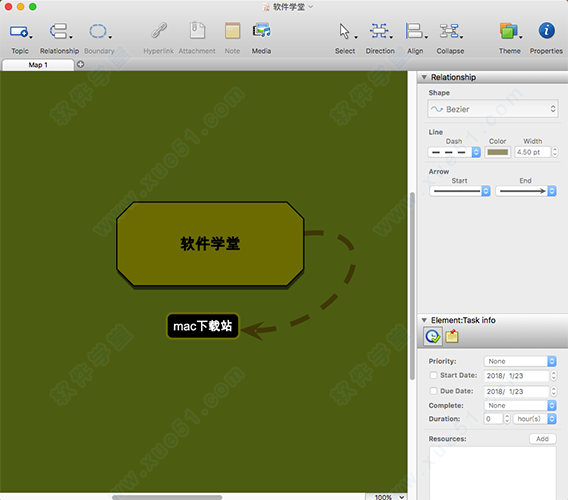Click the line Width 4.50 pt field
The height and width of the screenshot is (500, 568).
click(x=532, y=152)
